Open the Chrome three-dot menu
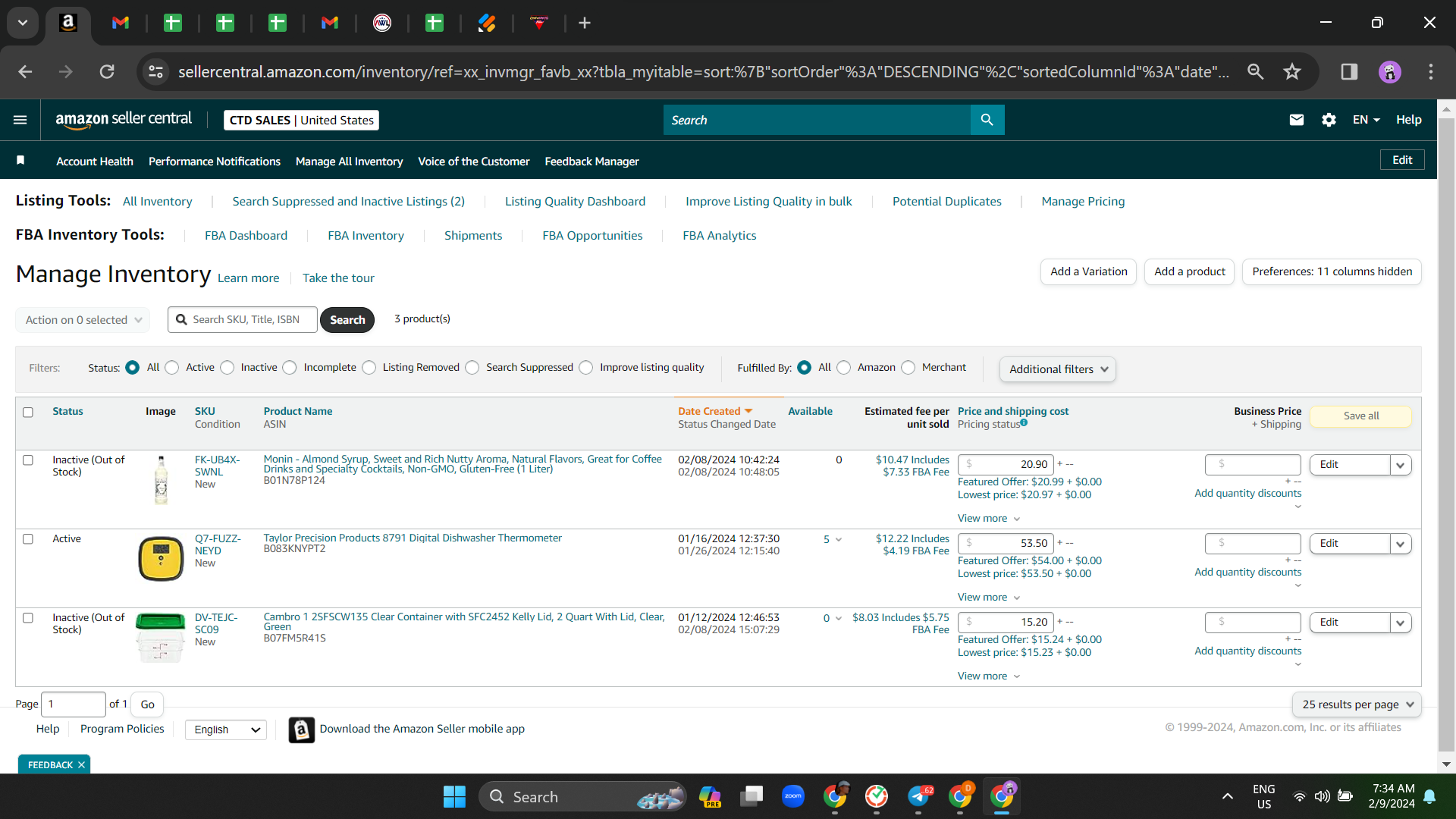Screen dimensions: 1456x819 tap(1431, 72)
